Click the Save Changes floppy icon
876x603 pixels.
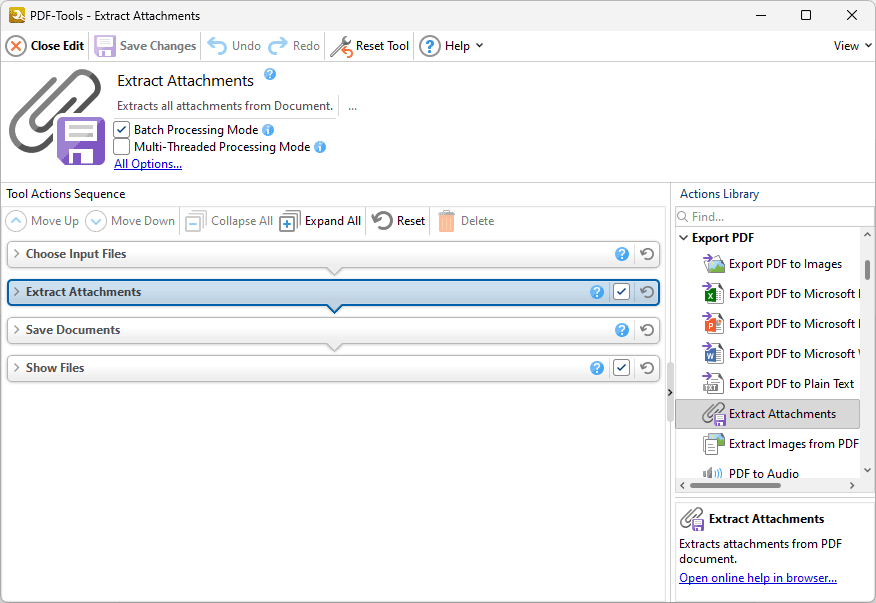(x=104, y=46)
